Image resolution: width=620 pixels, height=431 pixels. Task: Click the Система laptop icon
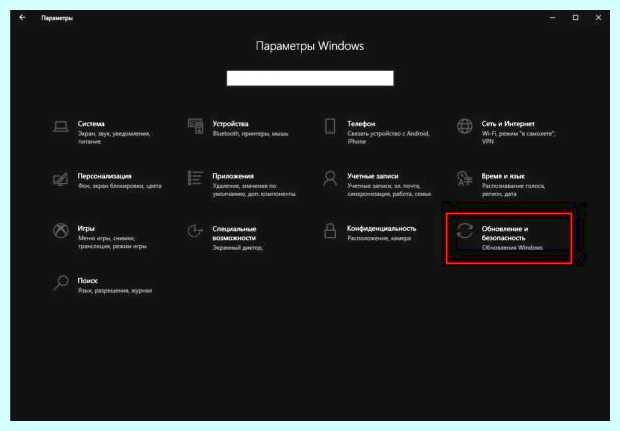pyautogui.click(x=61, y=127)
